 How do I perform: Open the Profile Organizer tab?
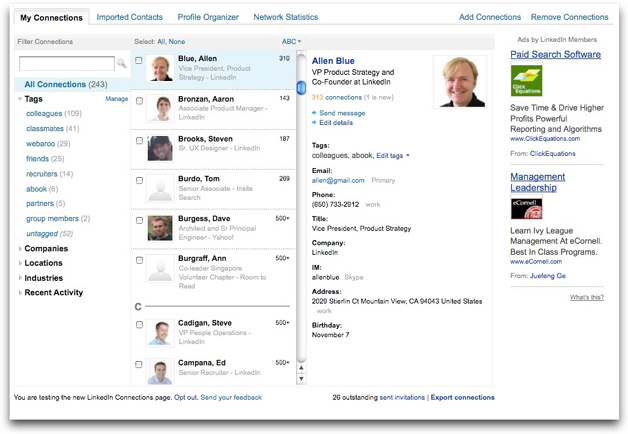click(208, 17)
